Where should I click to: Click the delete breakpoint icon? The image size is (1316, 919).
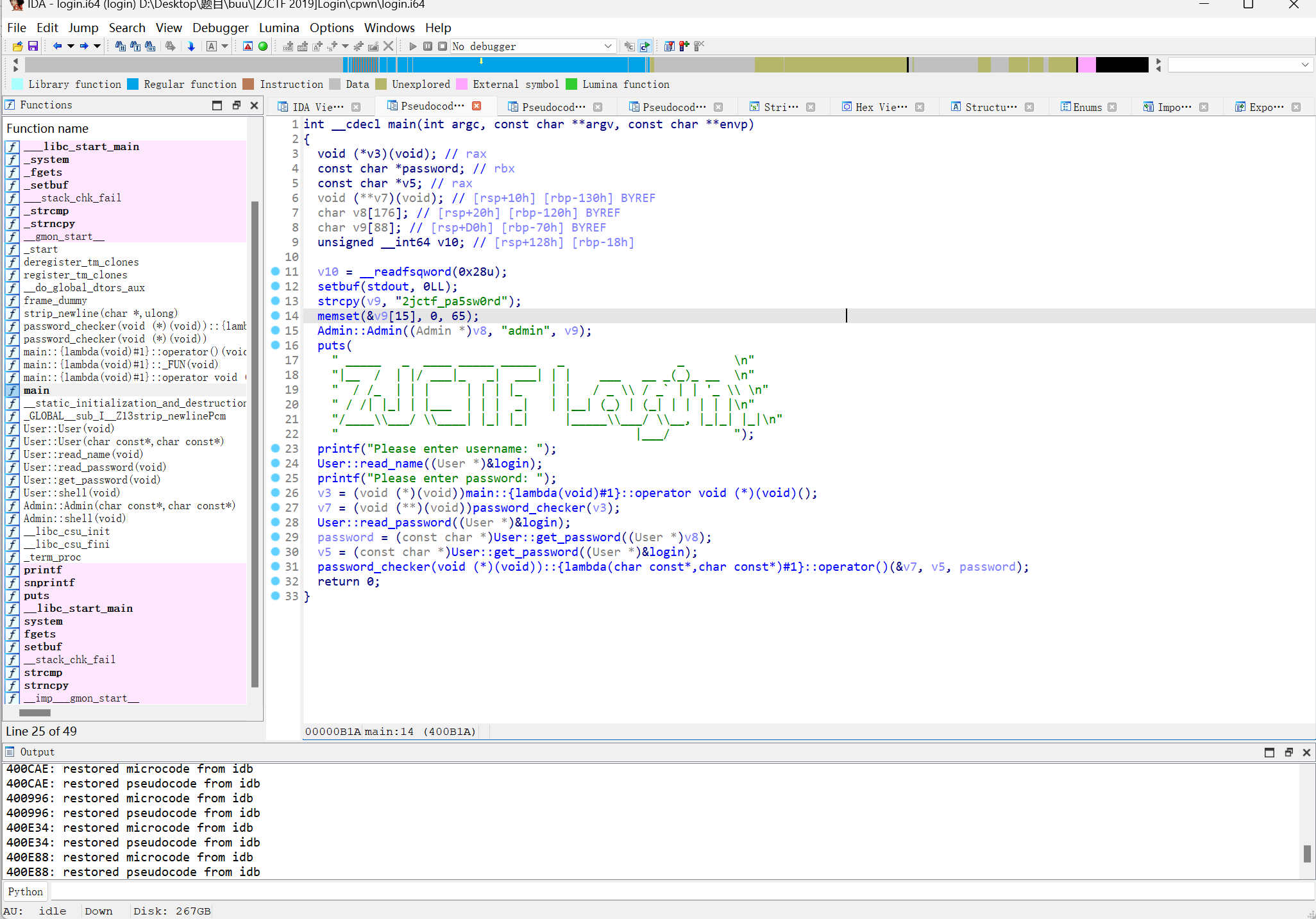(699, 46)
